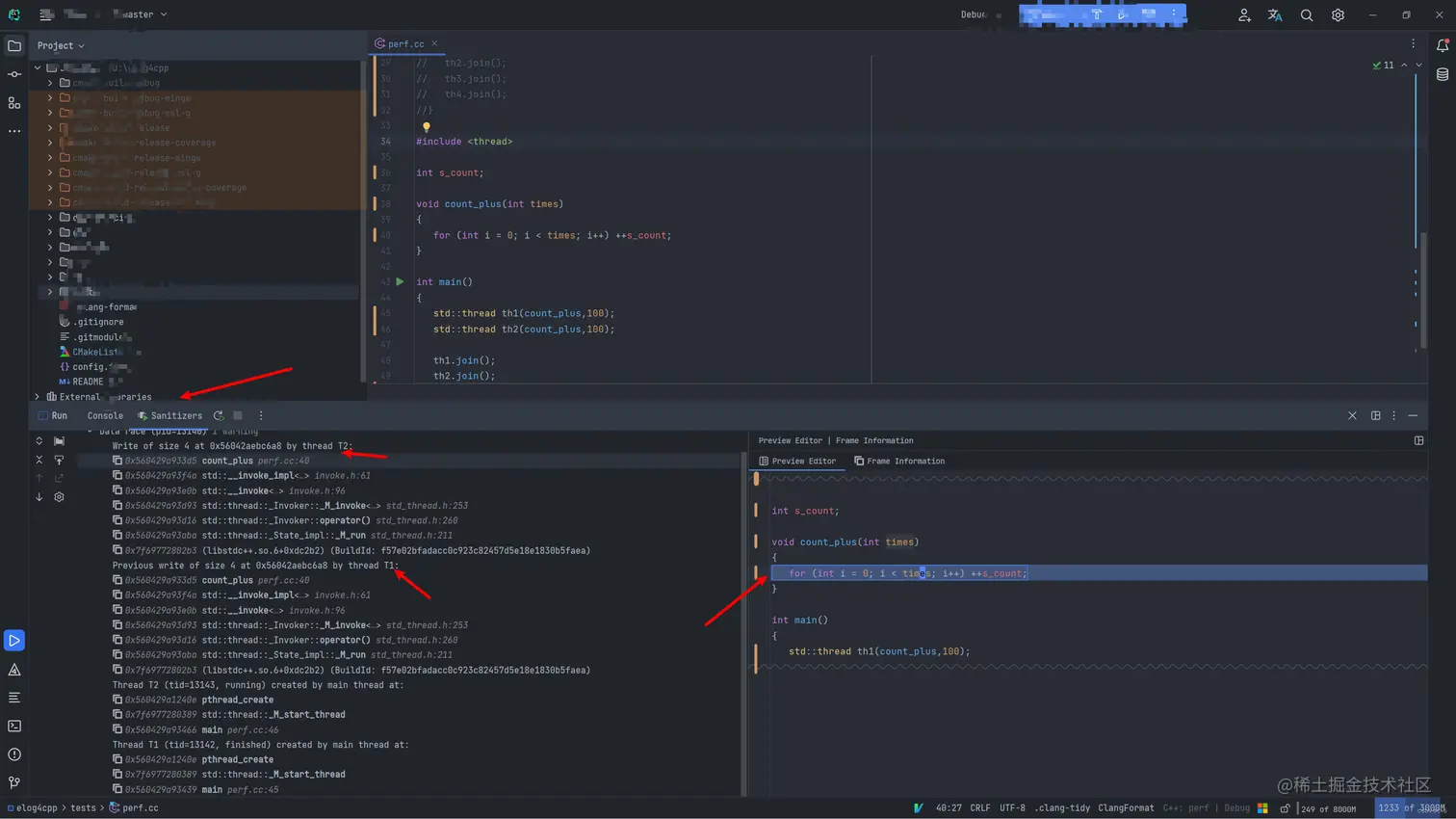This screenshot has width=1456, height=819.
Task: Close the perf.cc tab
Action: click(434, 43)
